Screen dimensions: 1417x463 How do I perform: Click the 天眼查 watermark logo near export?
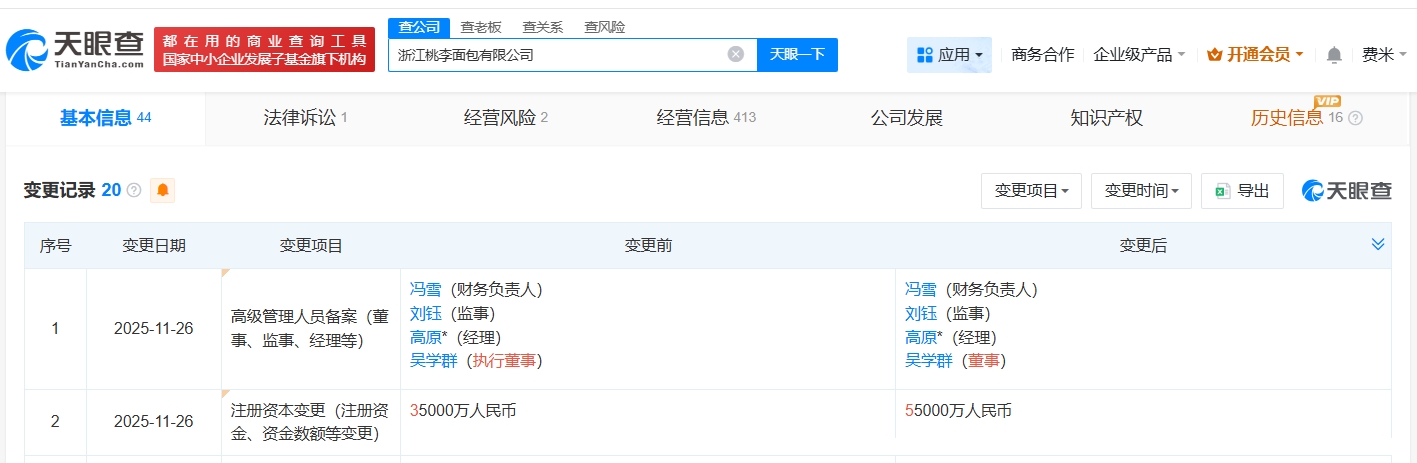point(1346,190)
